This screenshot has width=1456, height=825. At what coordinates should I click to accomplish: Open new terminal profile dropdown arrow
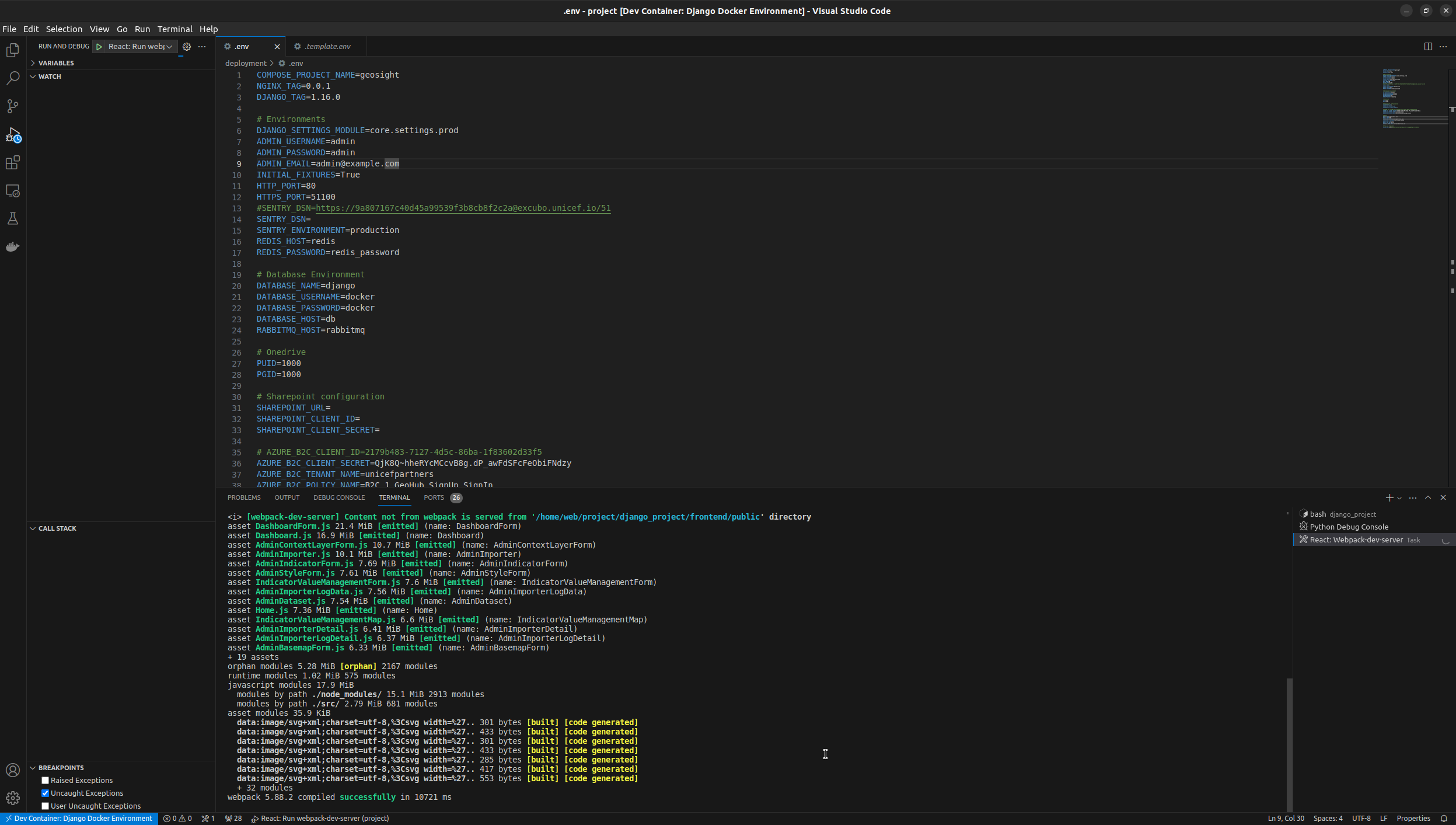pos(1399,498)
